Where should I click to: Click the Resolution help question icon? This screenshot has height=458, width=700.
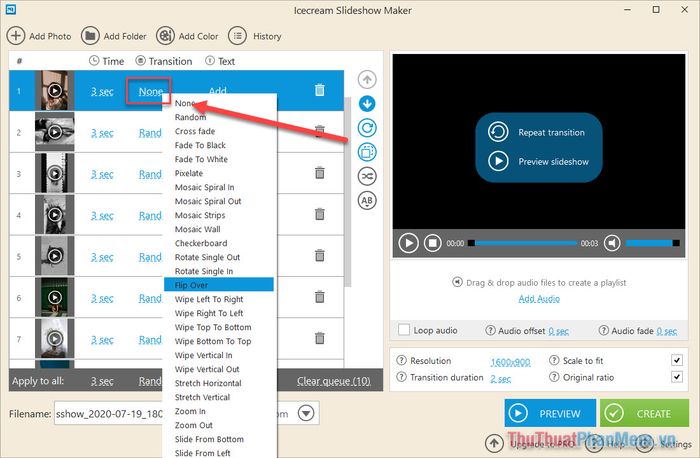(x=402, y=360)
